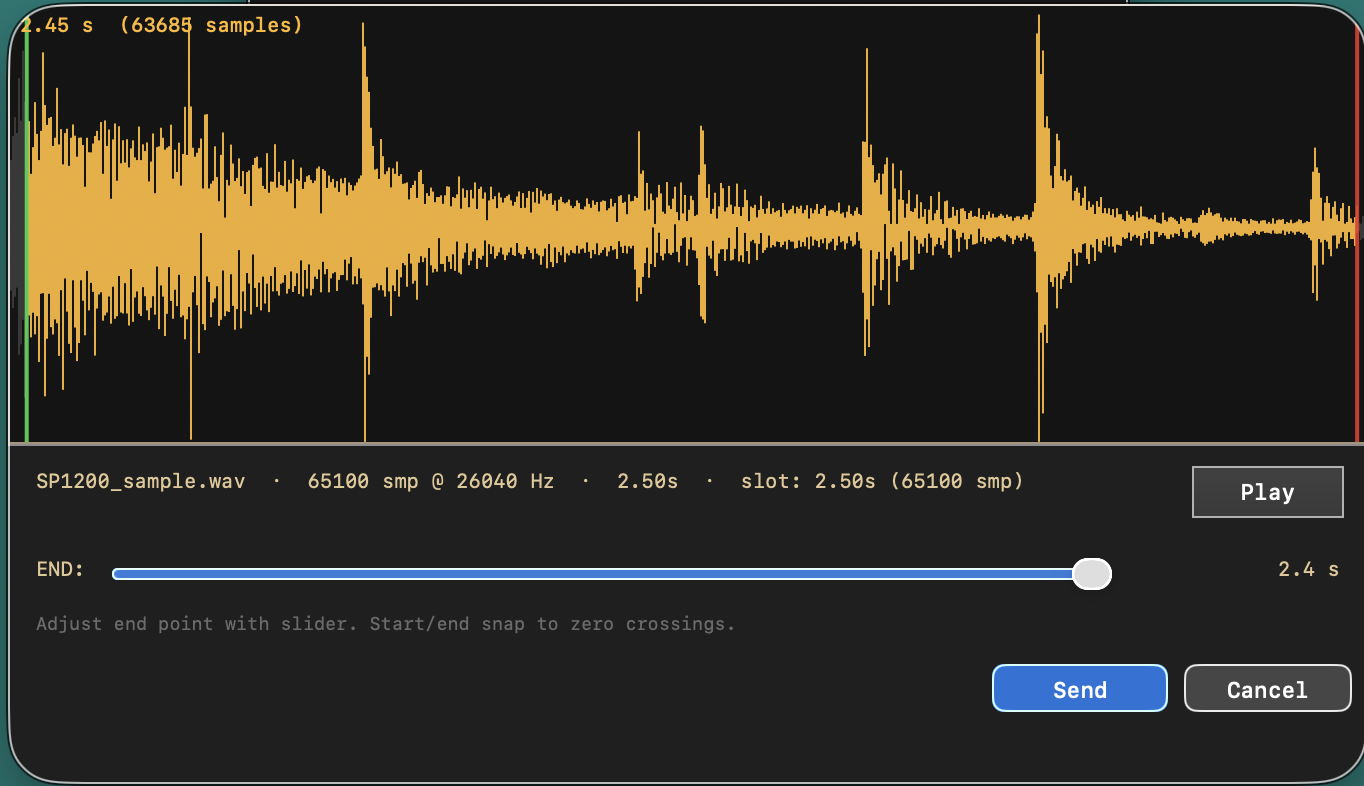
Task: Click the '2.4 s' end value
Action: (x=1308, y=569)
